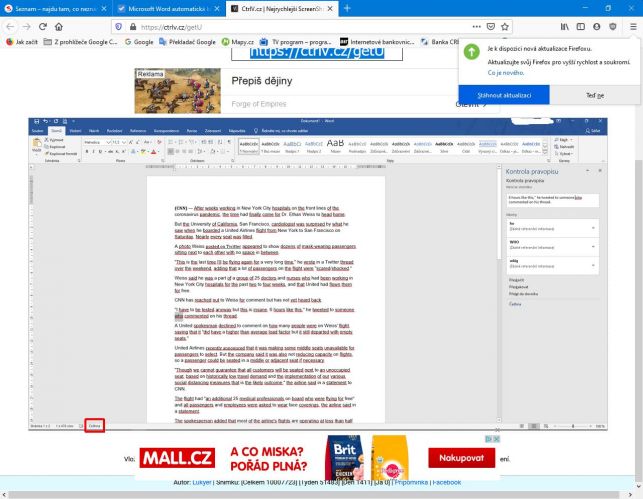
Task: Reload the current page
Action: (x=43, y=27)
